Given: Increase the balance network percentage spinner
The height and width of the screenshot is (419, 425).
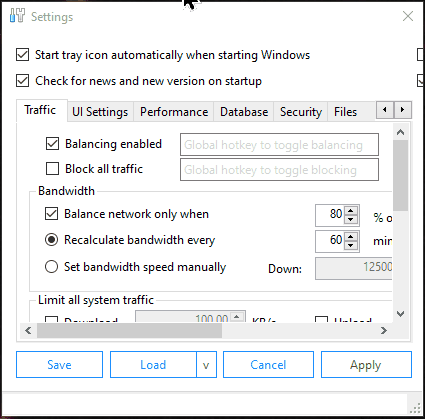Looking at the screenshot, I should [350, 211].
